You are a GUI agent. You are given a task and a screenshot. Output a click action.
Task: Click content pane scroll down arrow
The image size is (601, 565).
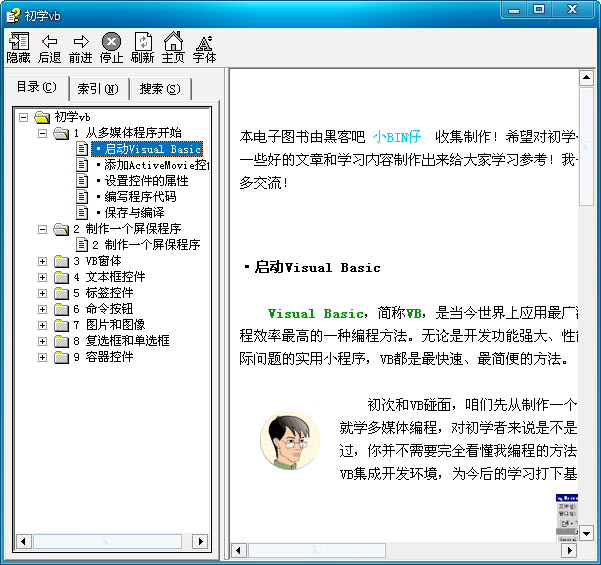586,533
